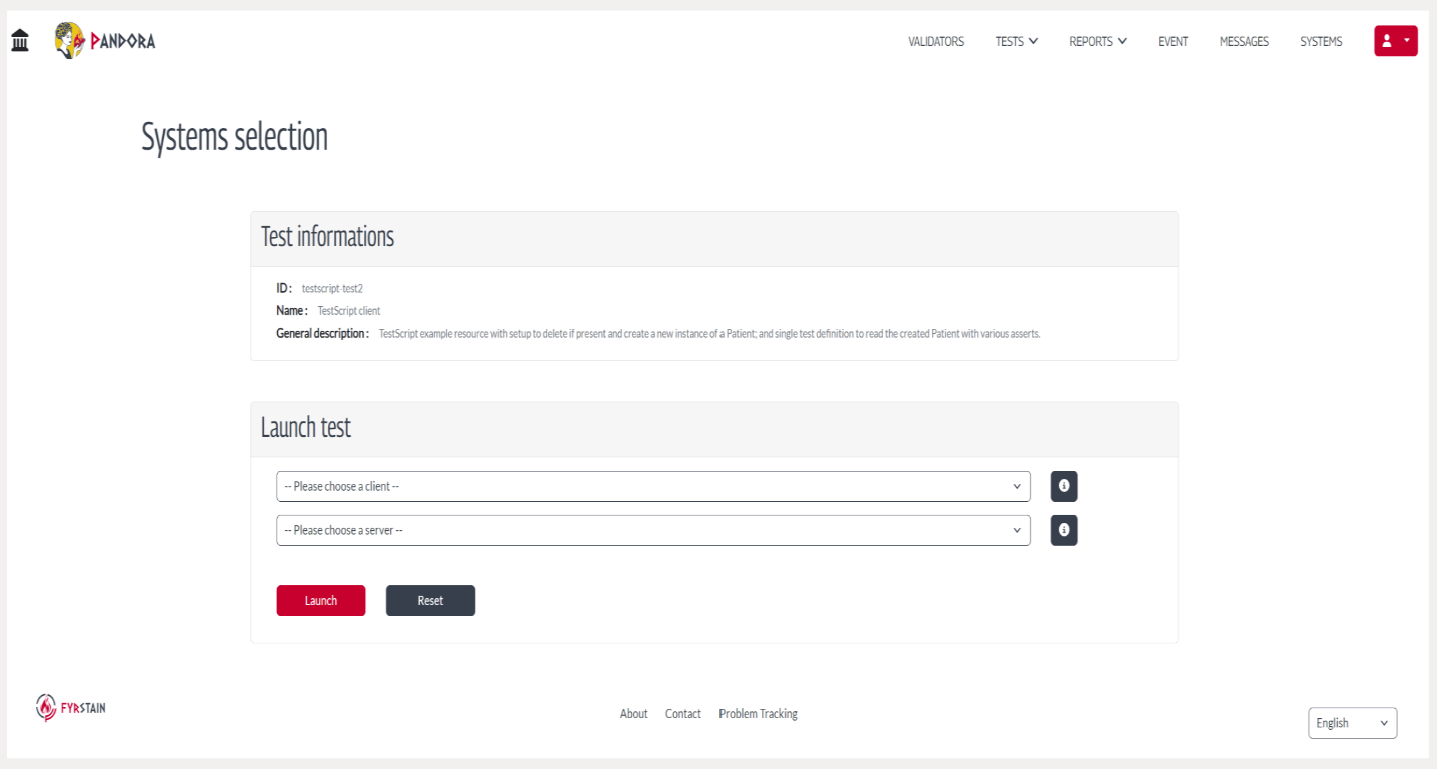1438x770 pixels.
Task: Reset the launch test form
Action: tap(430, 600)
